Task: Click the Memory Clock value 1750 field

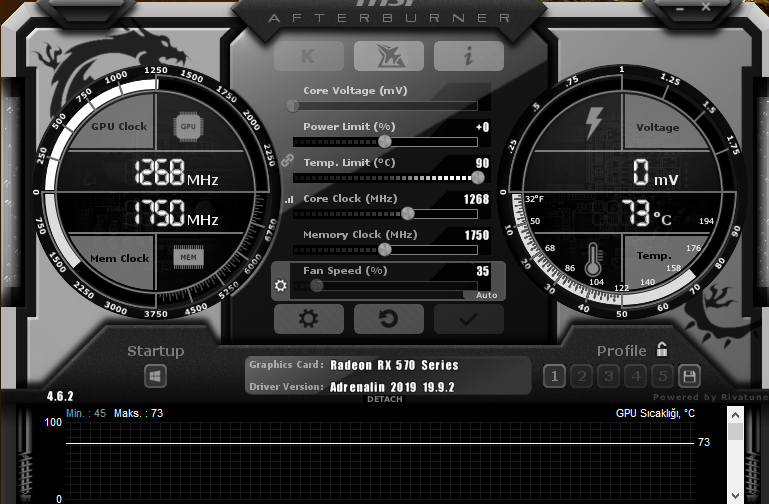Action: (x=477, y=235)
